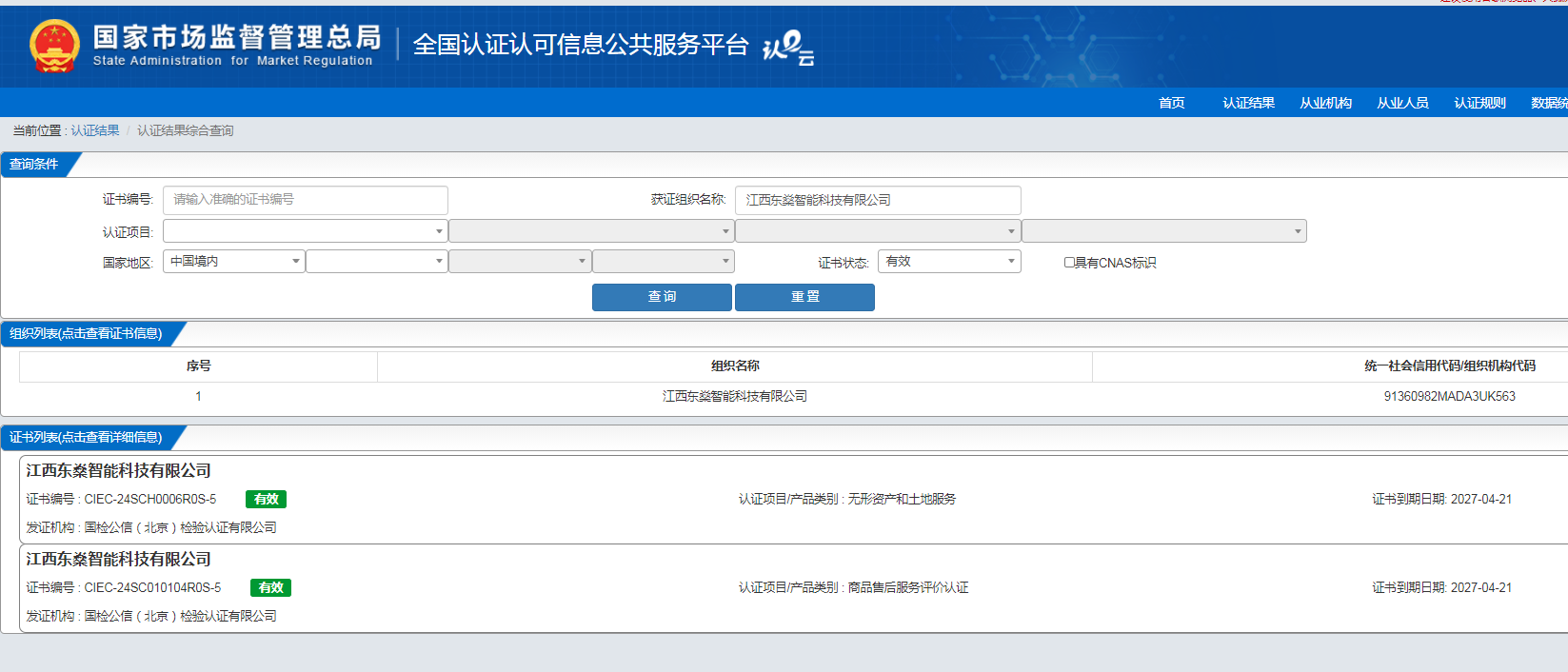This screenshot has width=1568, height=672.
Task: Open the 从业机构 menu item
Action: coord(1325,103)
